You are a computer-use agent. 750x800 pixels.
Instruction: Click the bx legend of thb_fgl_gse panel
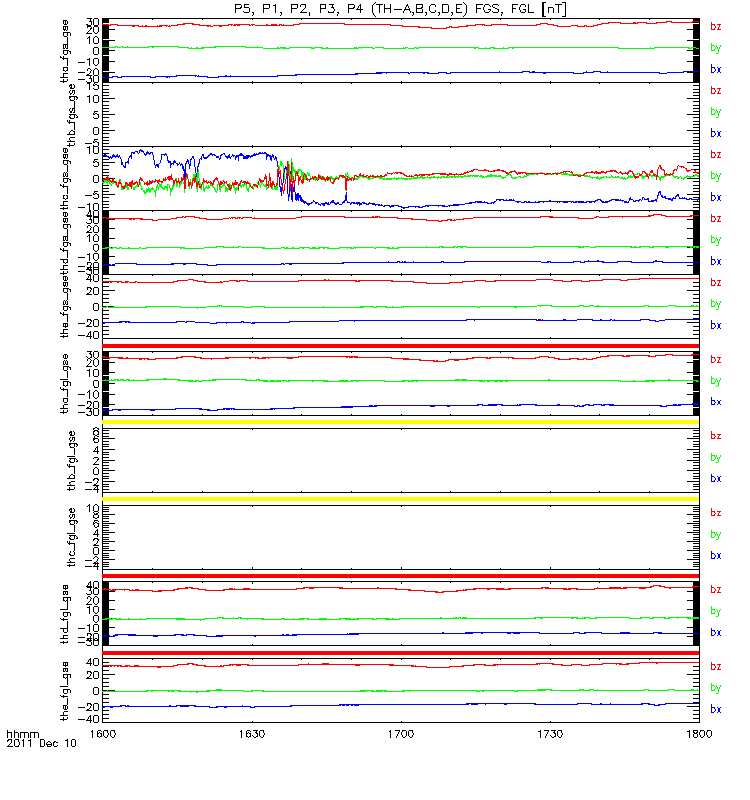(715, 479)
